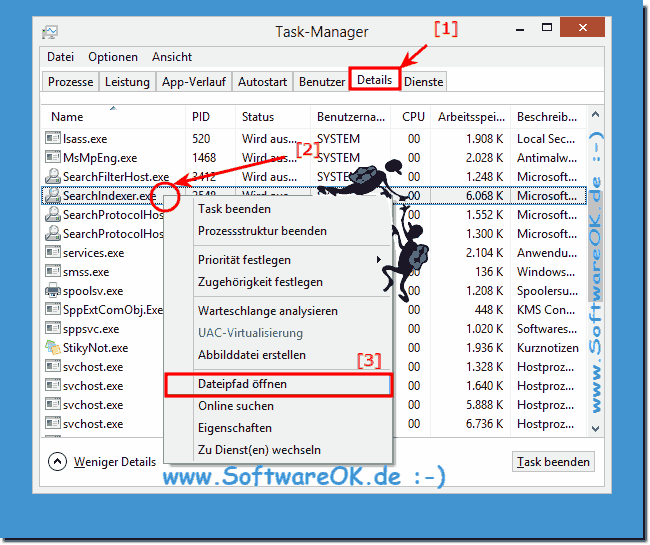Click the scrollbar up arrow
650x545 pixels.
(x=595, y=114)
